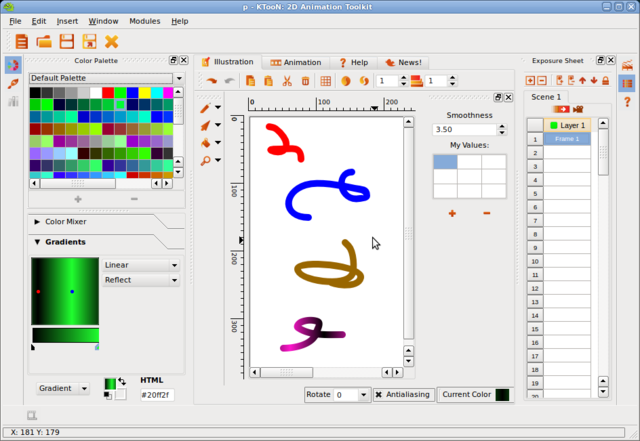Close project with the orange X icon

tap(111, 41)
